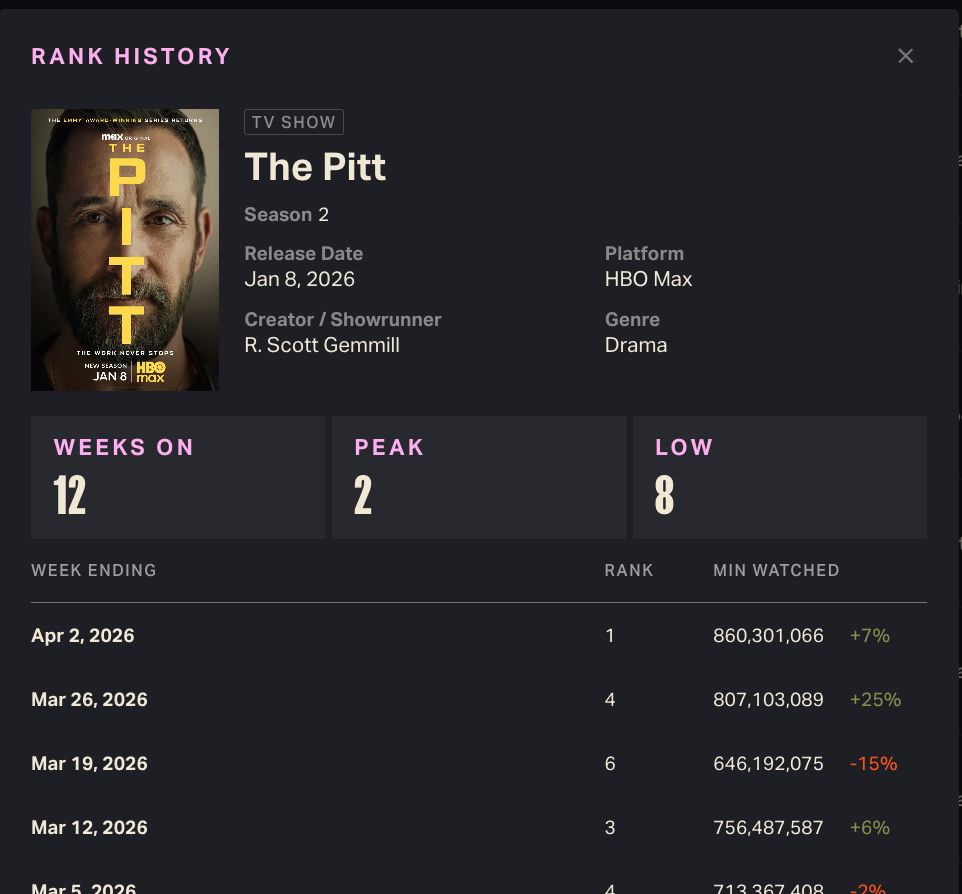This screenshot has height=894, width=962.
Task: Click the TV SHOW badge
Action: (294, 122)
